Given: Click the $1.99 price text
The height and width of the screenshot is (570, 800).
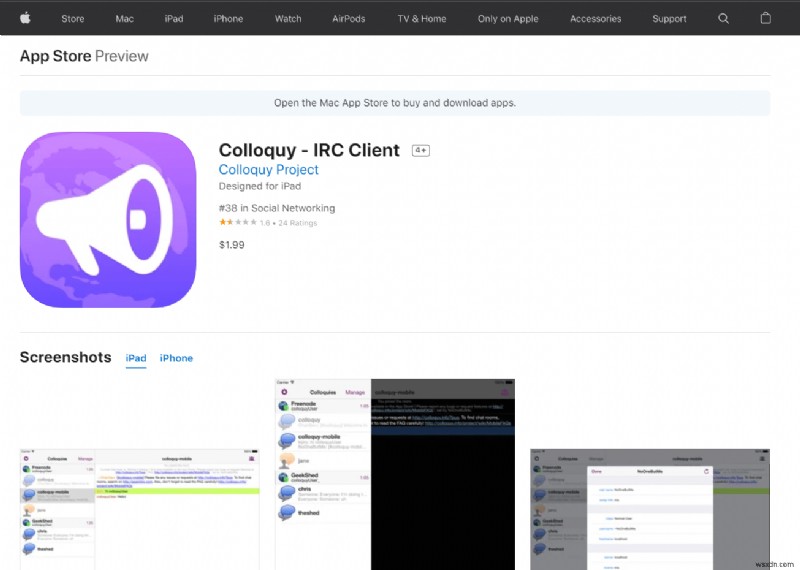Looking at the screenshot, I should pos(232,245).
